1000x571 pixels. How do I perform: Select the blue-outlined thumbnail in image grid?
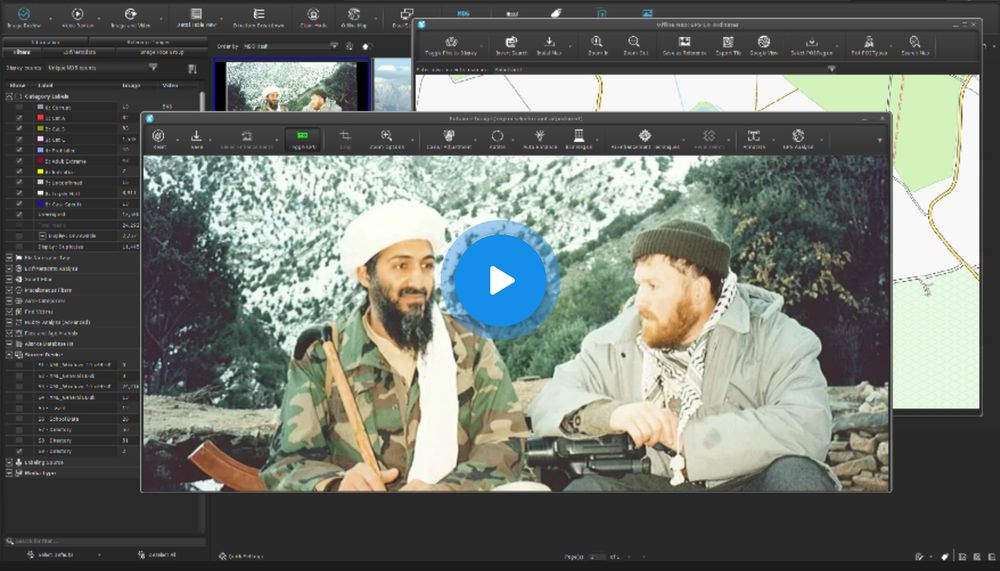[292, 85]
